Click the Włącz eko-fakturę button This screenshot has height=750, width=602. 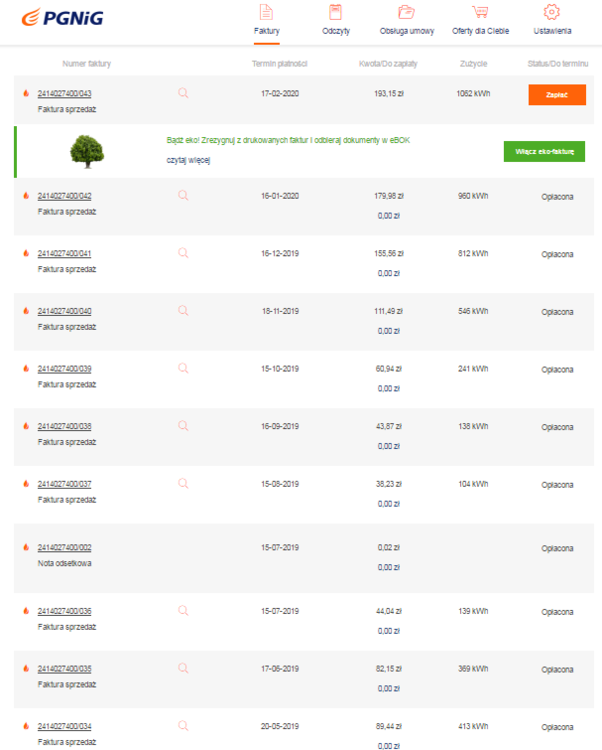pyautogui.click(x=544, y=151)
